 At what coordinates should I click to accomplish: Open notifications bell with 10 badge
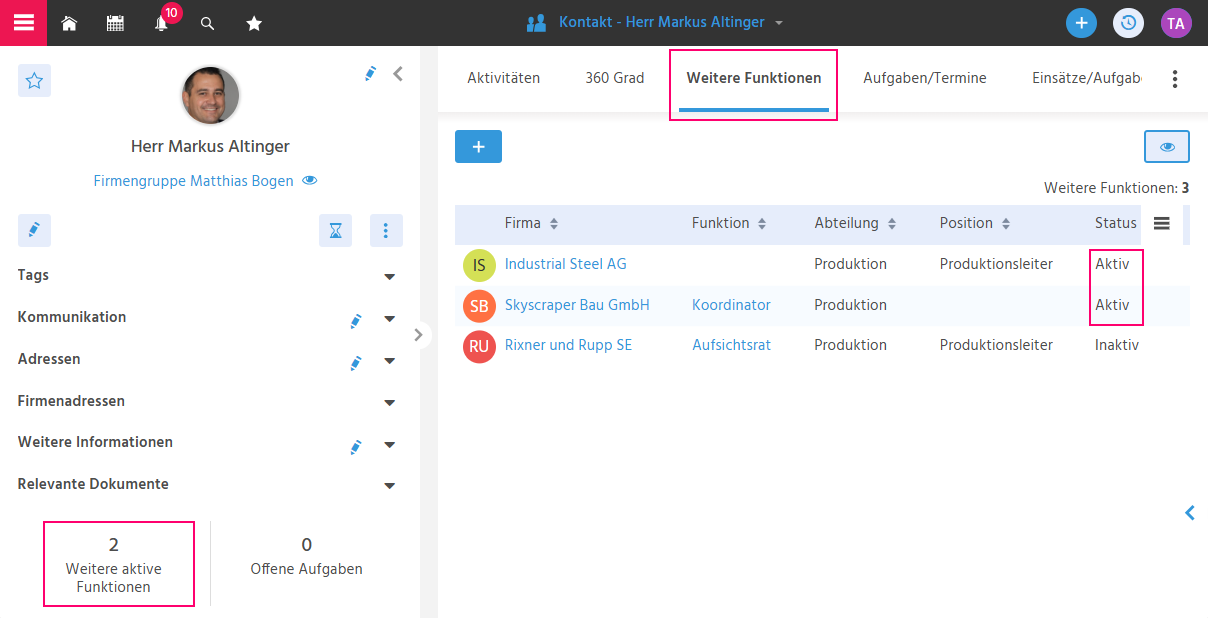163,21
